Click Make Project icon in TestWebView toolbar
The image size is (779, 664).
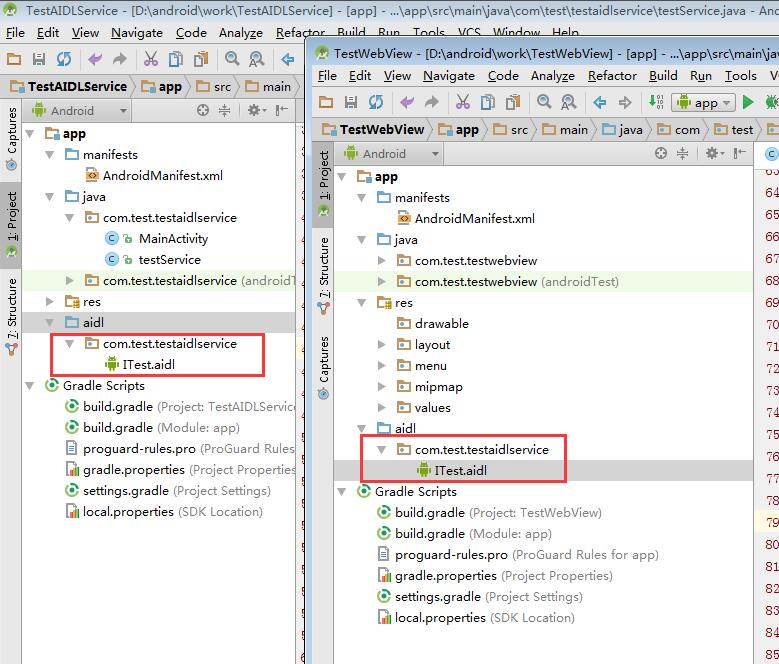[656, 102]
